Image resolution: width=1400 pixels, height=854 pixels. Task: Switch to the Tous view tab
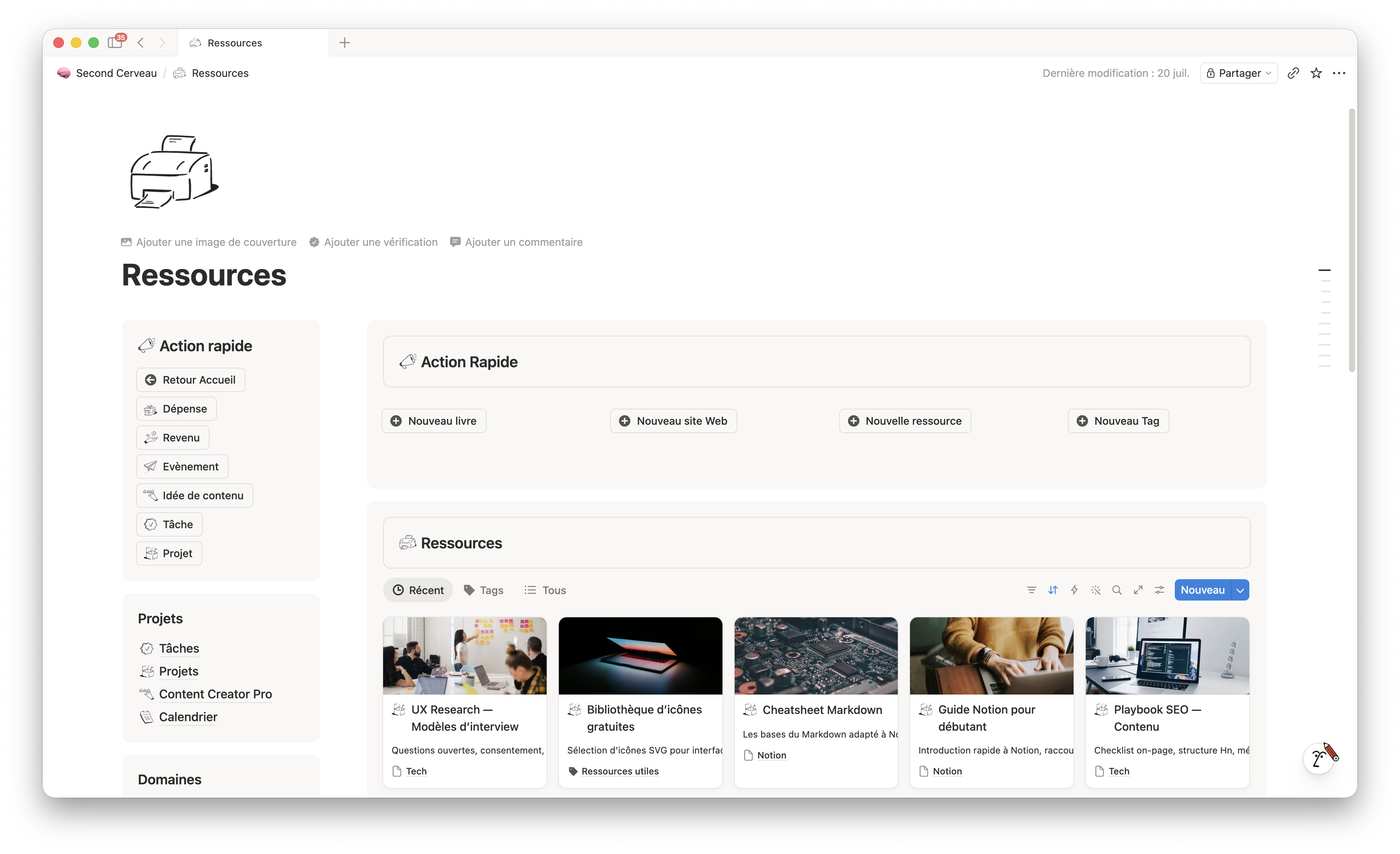pyautogui.click(x=545, y=590)
